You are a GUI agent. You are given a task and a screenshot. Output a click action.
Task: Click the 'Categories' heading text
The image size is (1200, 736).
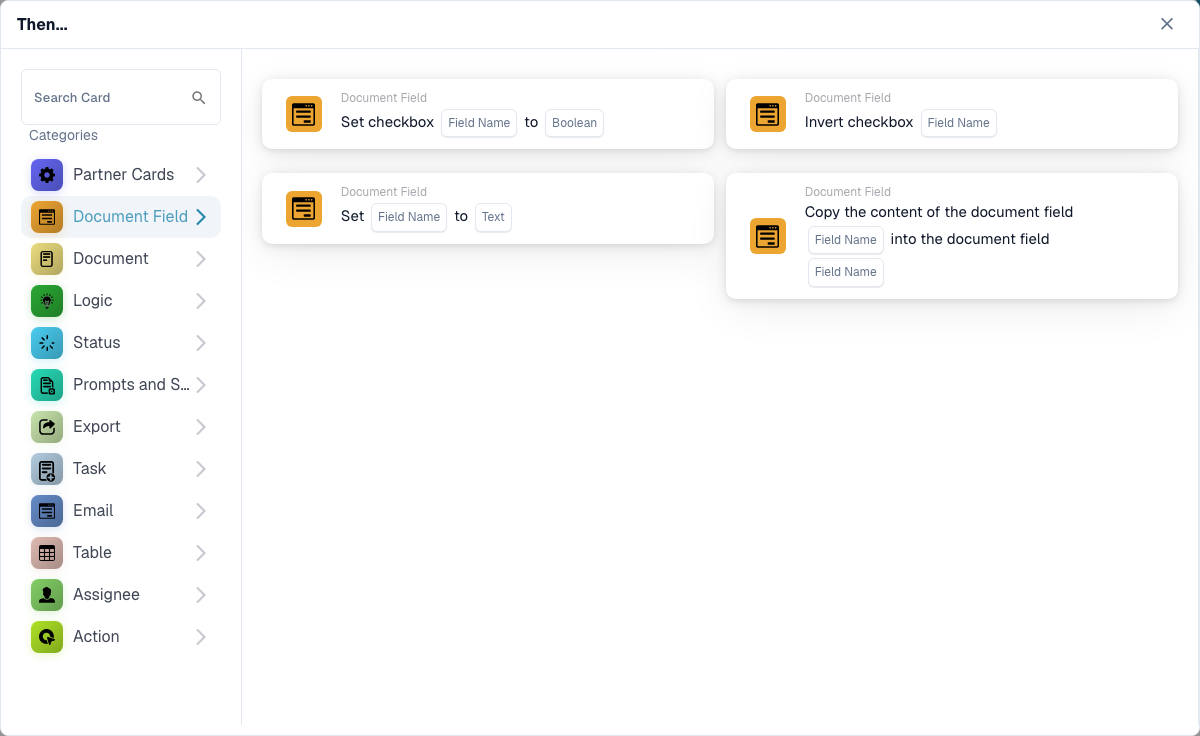click(x=63, y=135)
